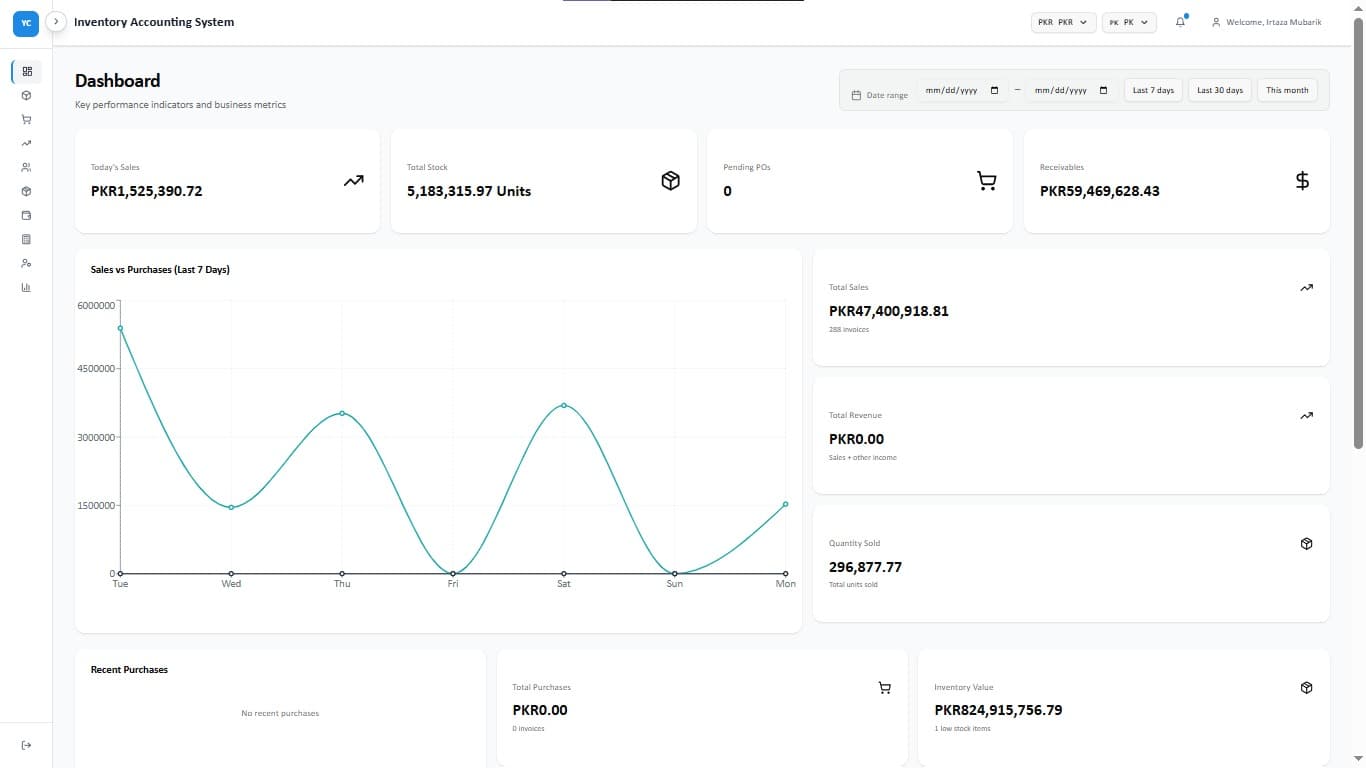1366x768 pixels.
Task: Select the ledger table icon in sidebar
Action: pos(27,239)
